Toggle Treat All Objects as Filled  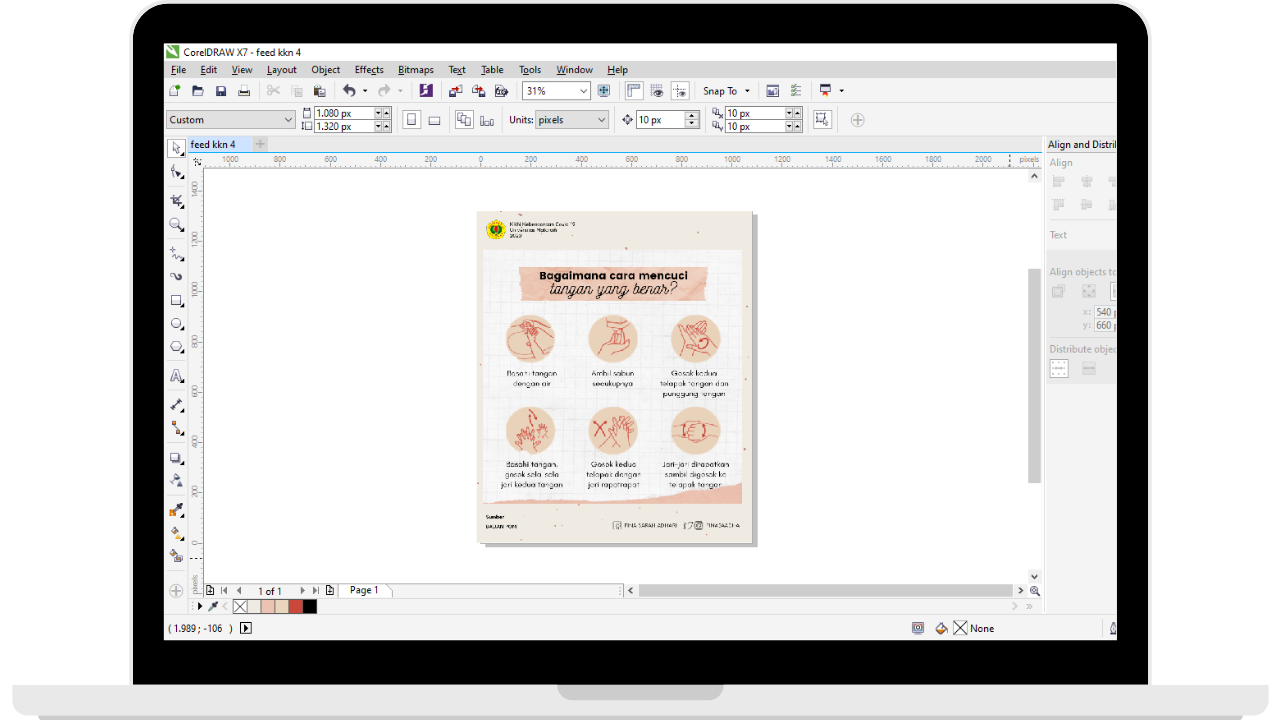pyautogui.click(x=822, y=120)
